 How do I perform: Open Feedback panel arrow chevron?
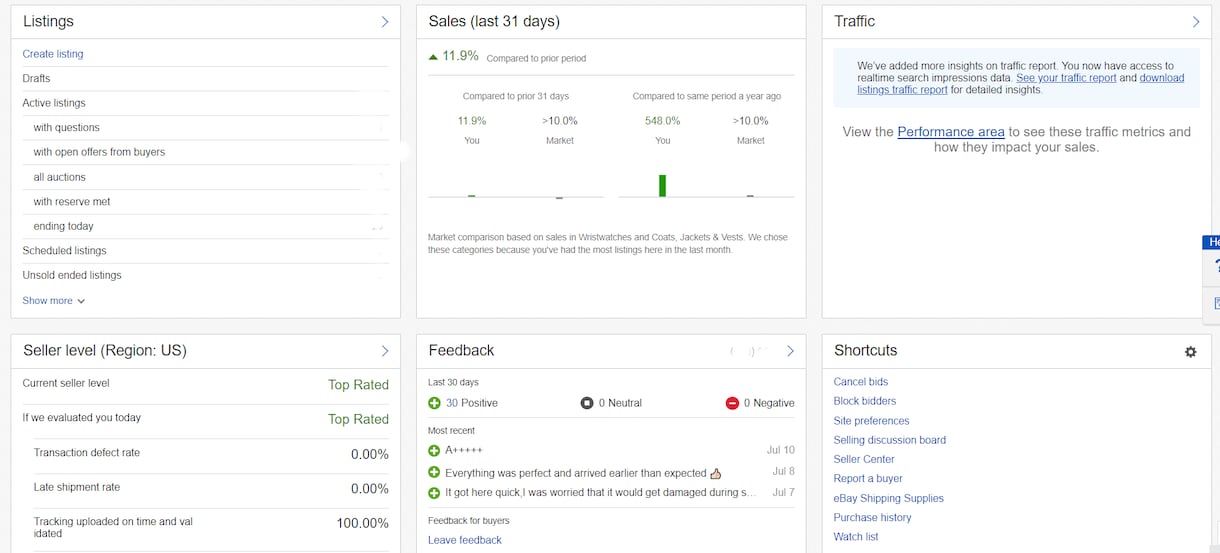(790, 350)
